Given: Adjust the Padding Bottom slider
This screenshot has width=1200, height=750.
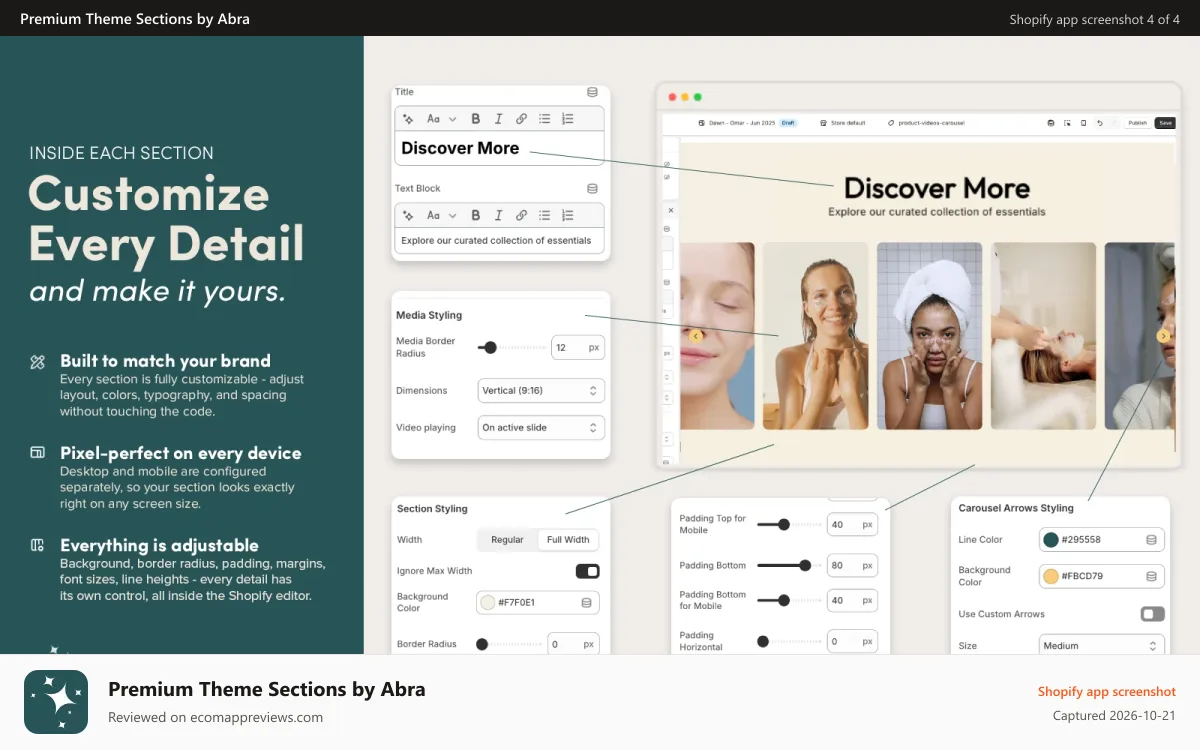Looking at the screenshot, I should click(788, 565).
